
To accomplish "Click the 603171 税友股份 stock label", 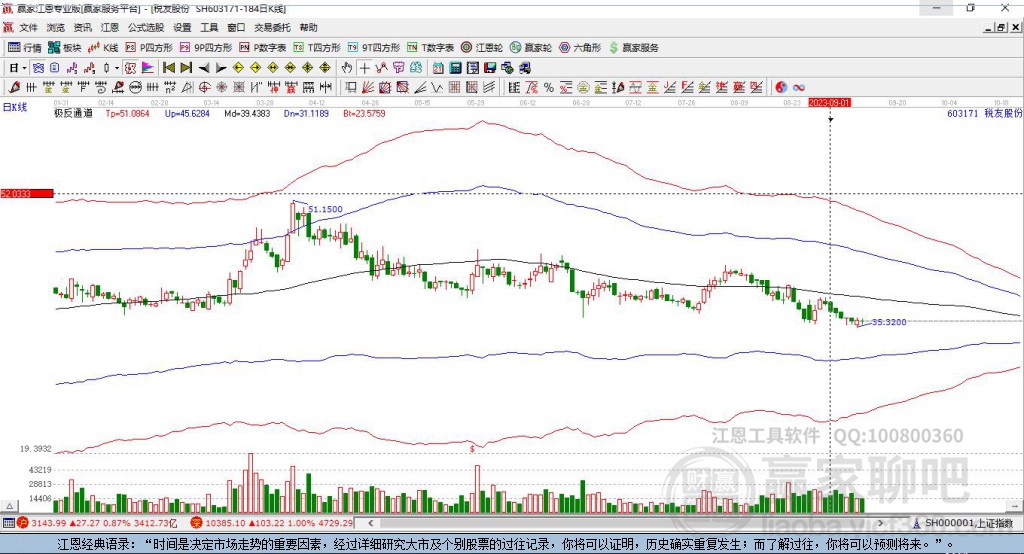I will tap(984, 114).
